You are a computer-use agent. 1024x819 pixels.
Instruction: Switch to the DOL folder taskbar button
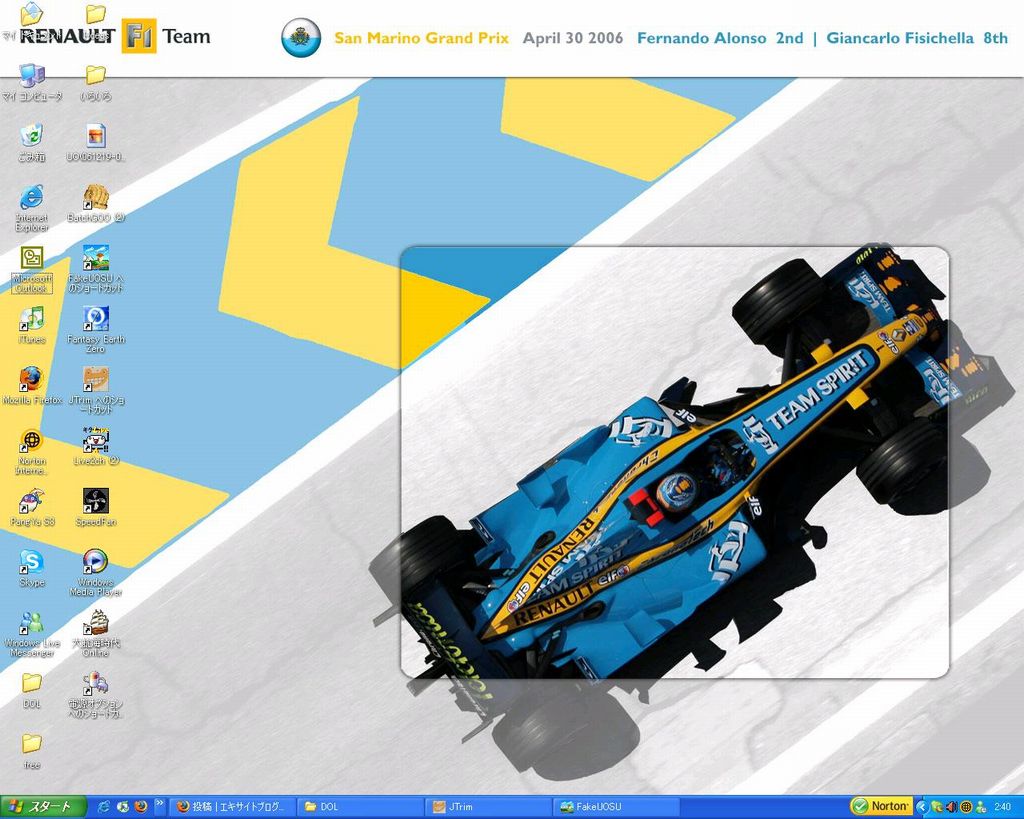click(362, 807)
